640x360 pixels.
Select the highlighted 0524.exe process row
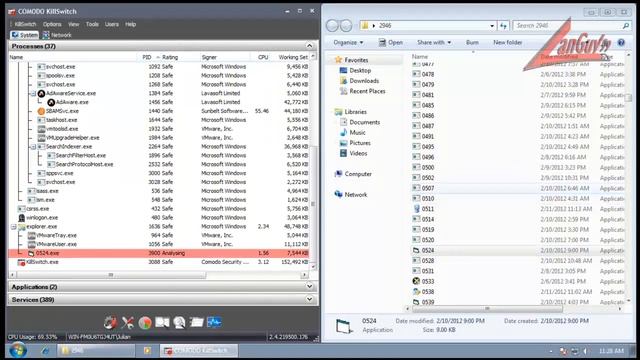point(158,253)
